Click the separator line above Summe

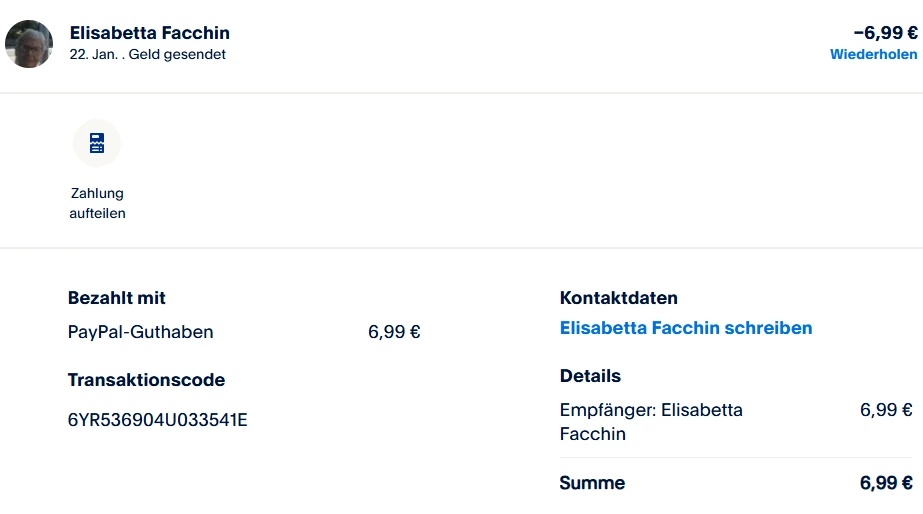pos(736,458)
